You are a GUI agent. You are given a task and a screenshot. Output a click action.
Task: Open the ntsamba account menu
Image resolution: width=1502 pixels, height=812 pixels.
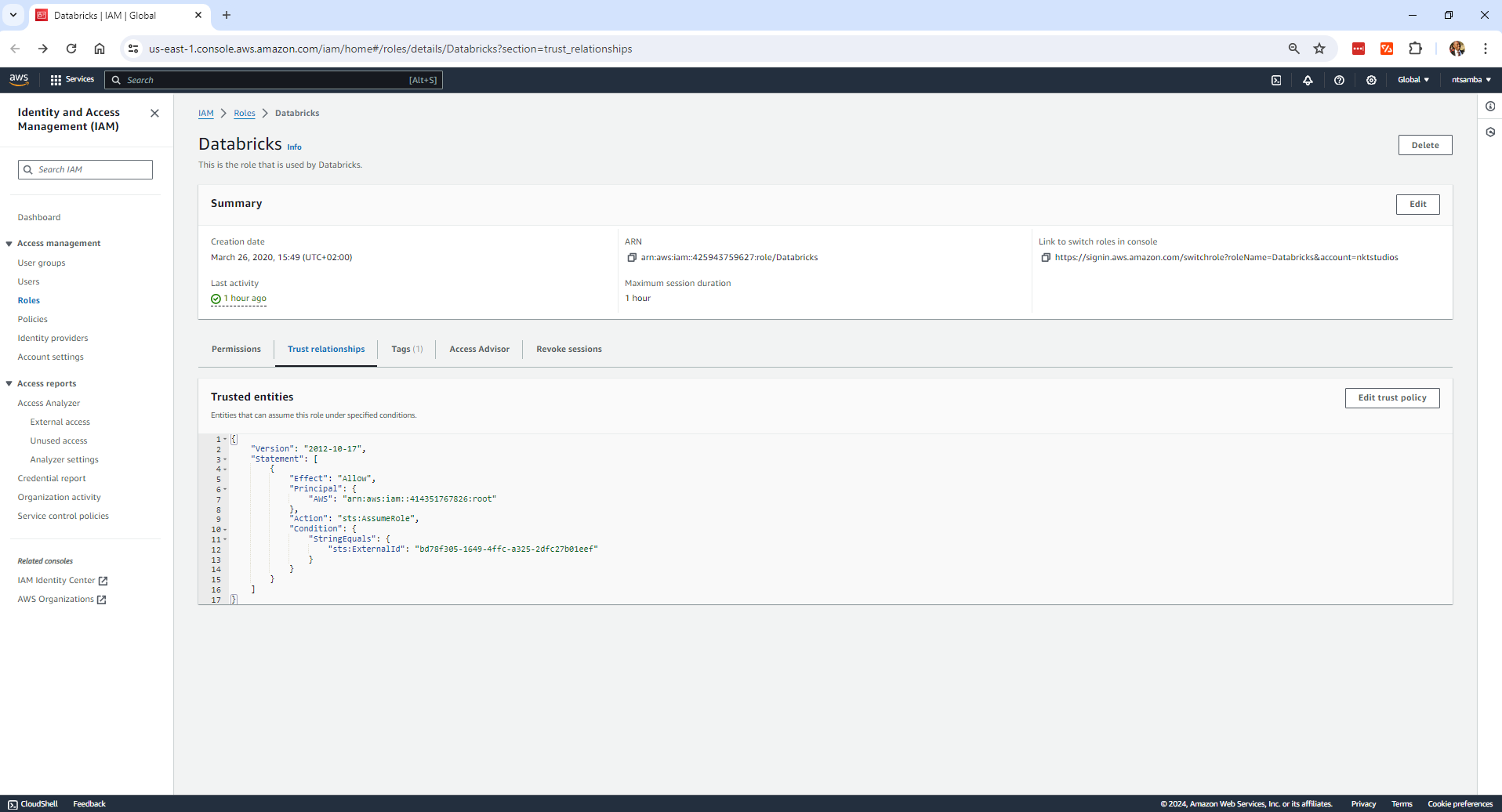coord(1471,80)
